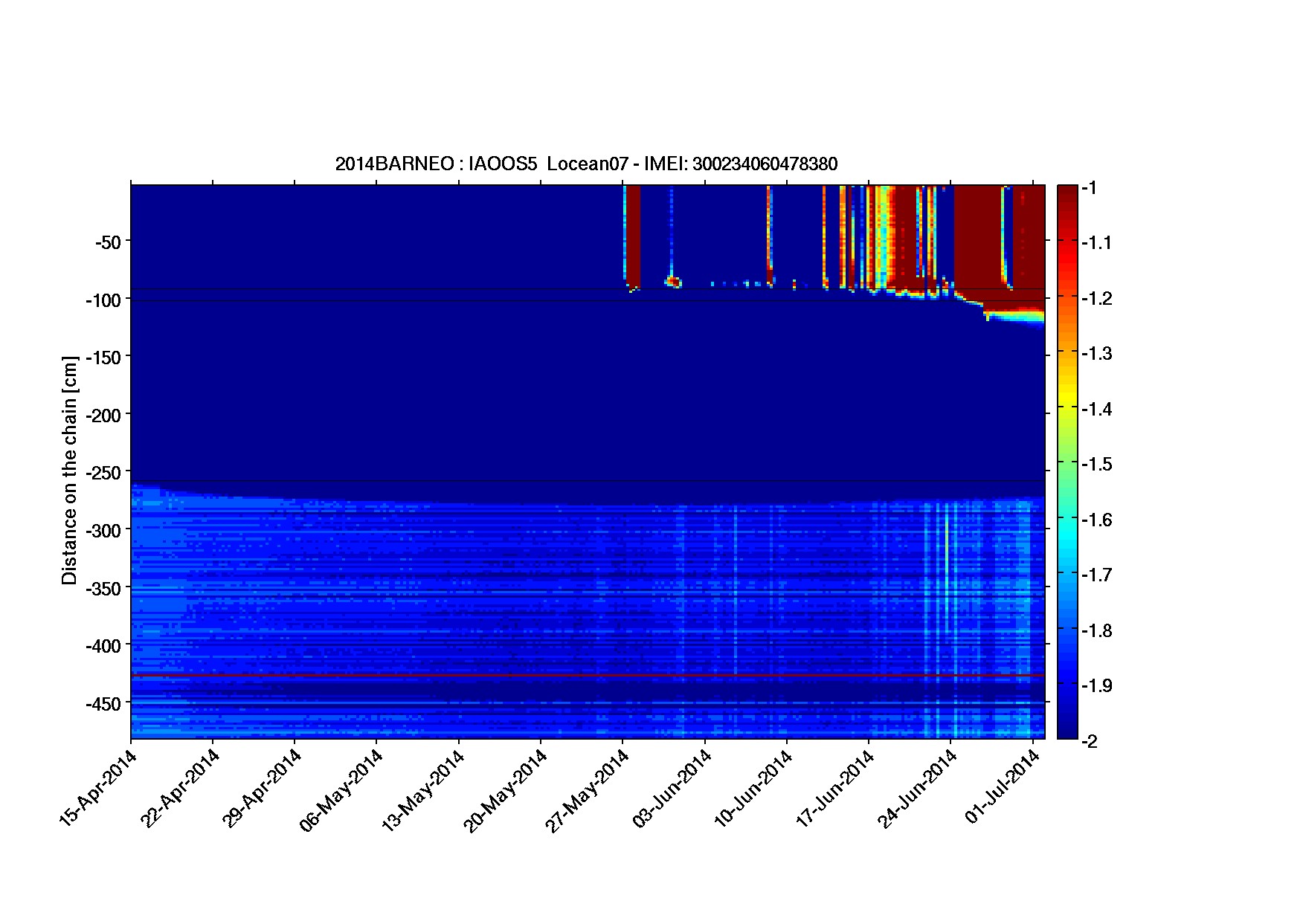Click the colorbar's -1.5 tick label
This screenshot has width=1306, height=924.
[x=1098, y=465]
